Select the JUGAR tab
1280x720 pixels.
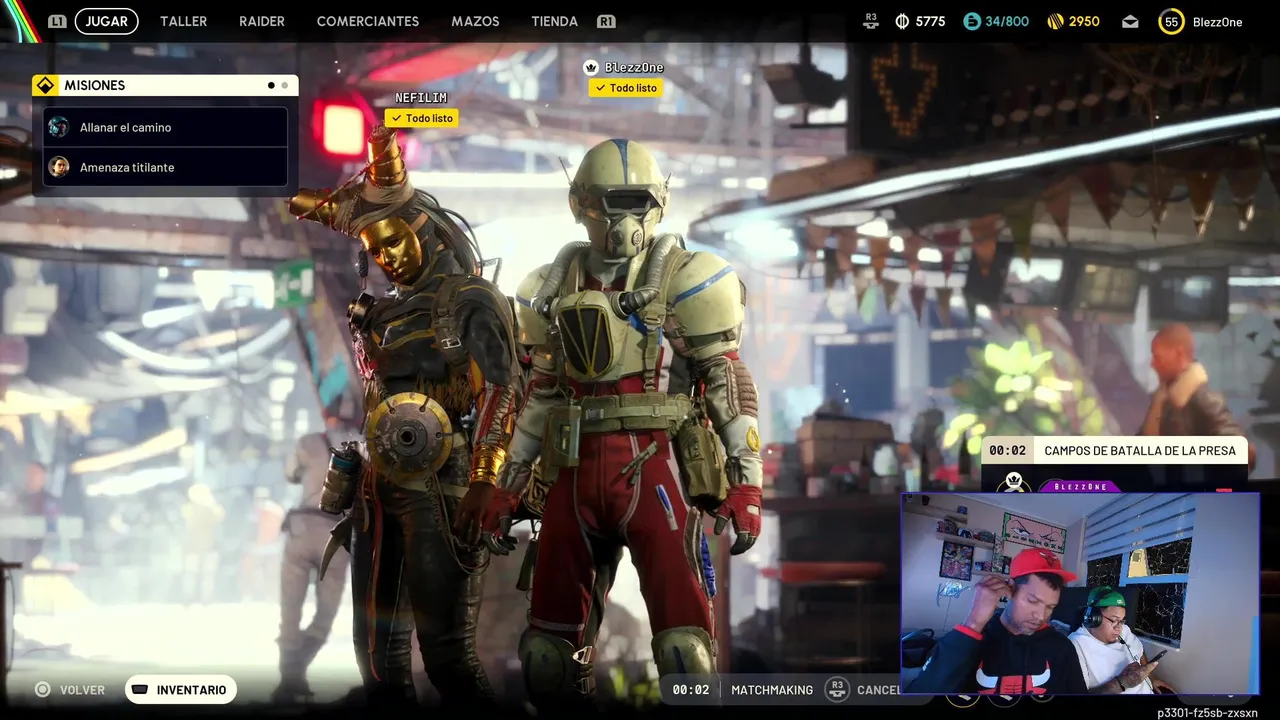pos(106,21)
